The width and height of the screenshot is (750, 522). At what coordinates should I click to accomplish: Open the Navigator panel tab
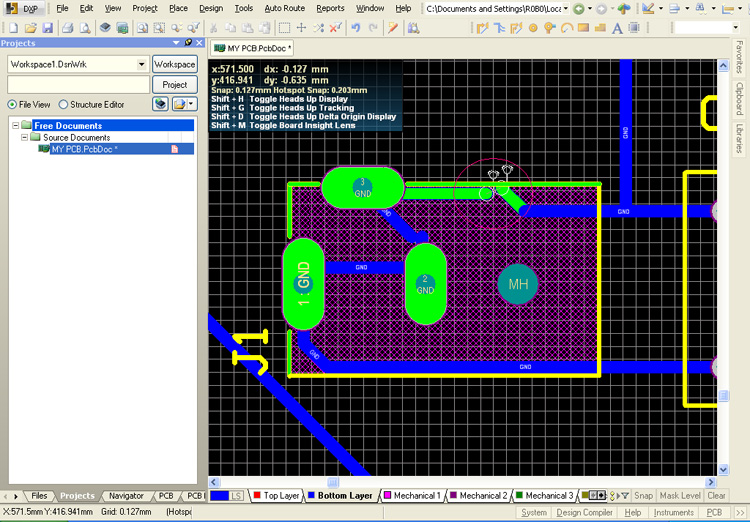126,496
